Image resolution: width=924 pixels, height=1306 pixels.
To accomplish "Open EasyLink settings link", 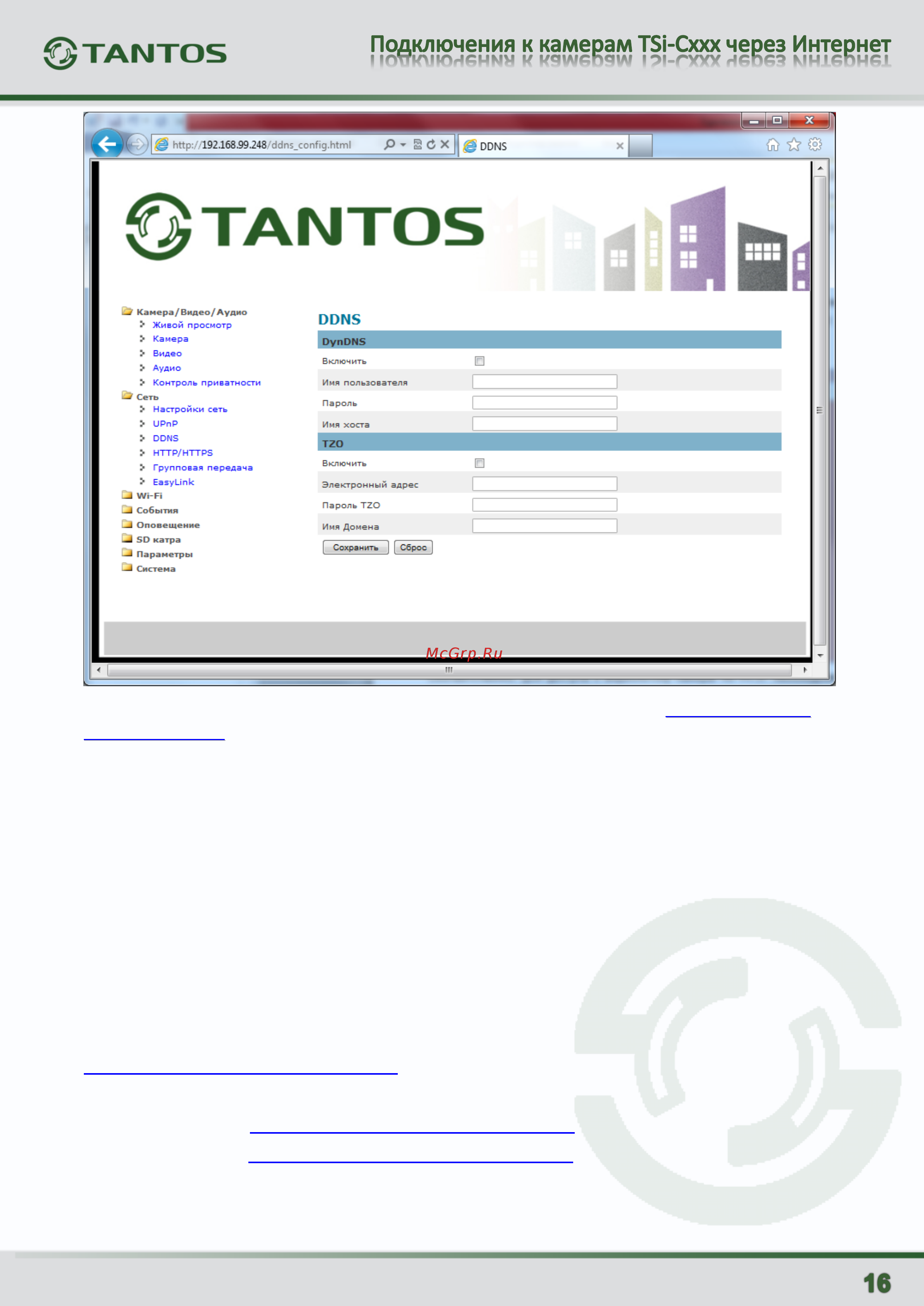I will [173, 482].
